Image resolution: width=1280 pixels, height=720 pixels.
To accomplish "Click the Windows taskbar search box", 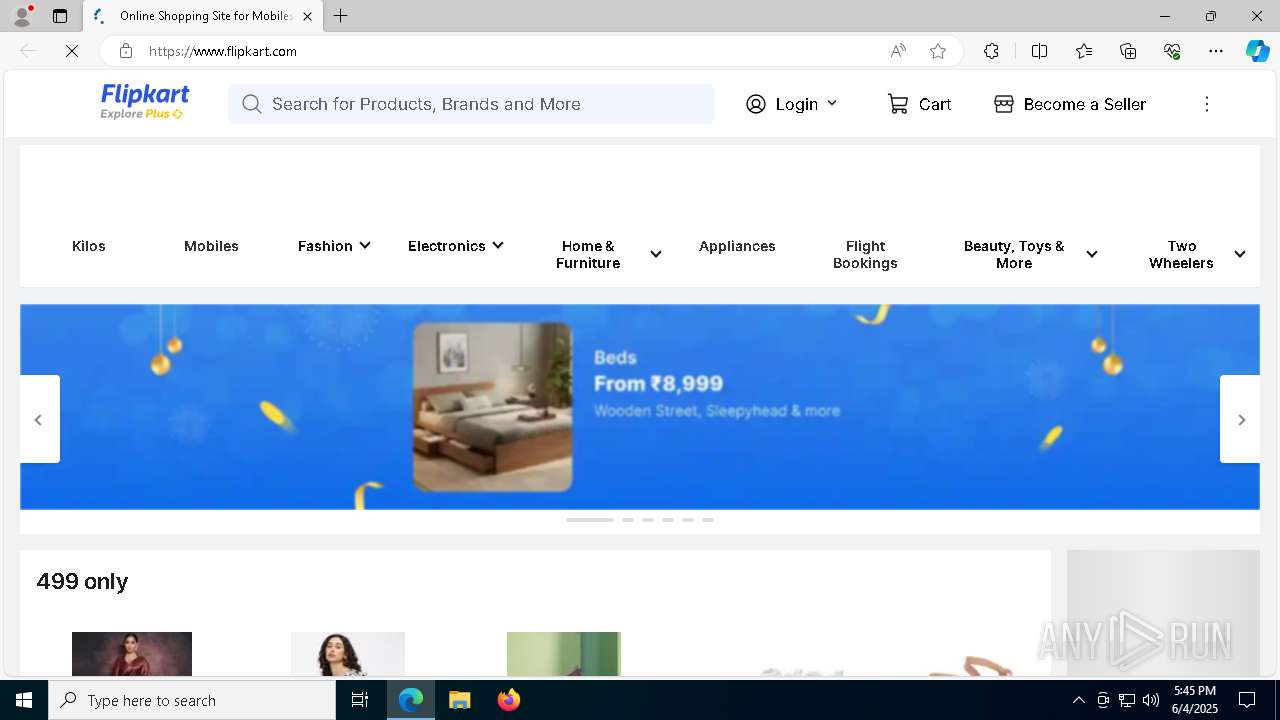I will (x=192, y=700).
